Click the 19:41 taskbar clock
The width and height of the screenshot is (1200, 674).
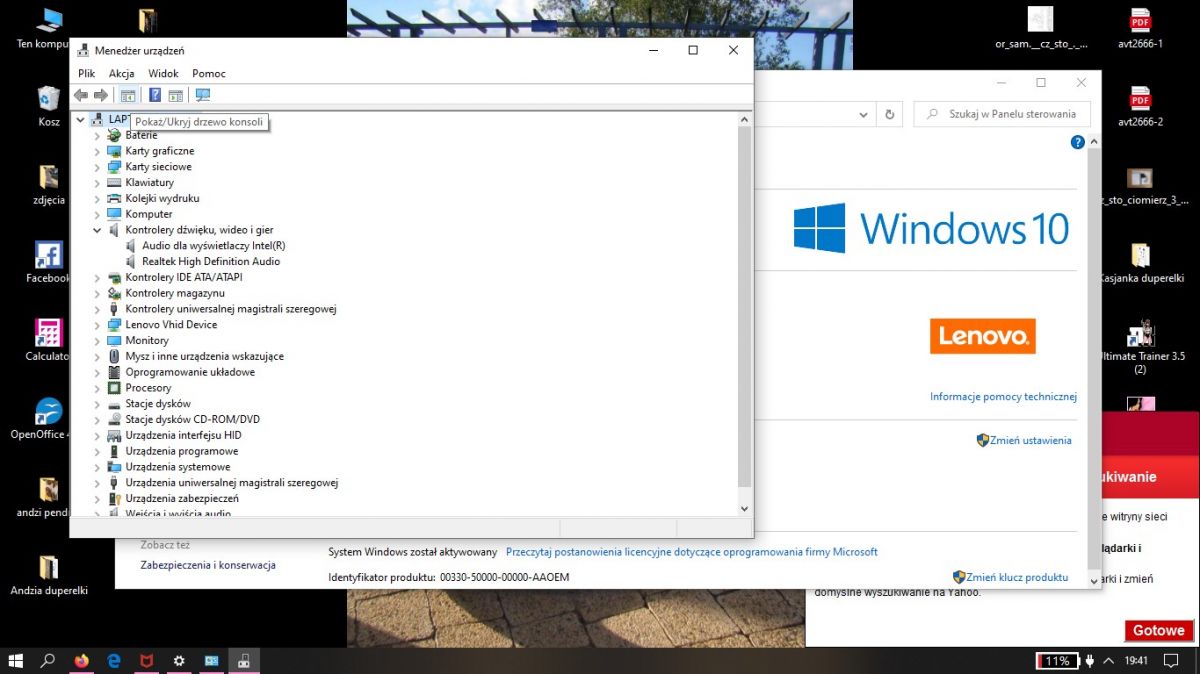point(1136,661)
